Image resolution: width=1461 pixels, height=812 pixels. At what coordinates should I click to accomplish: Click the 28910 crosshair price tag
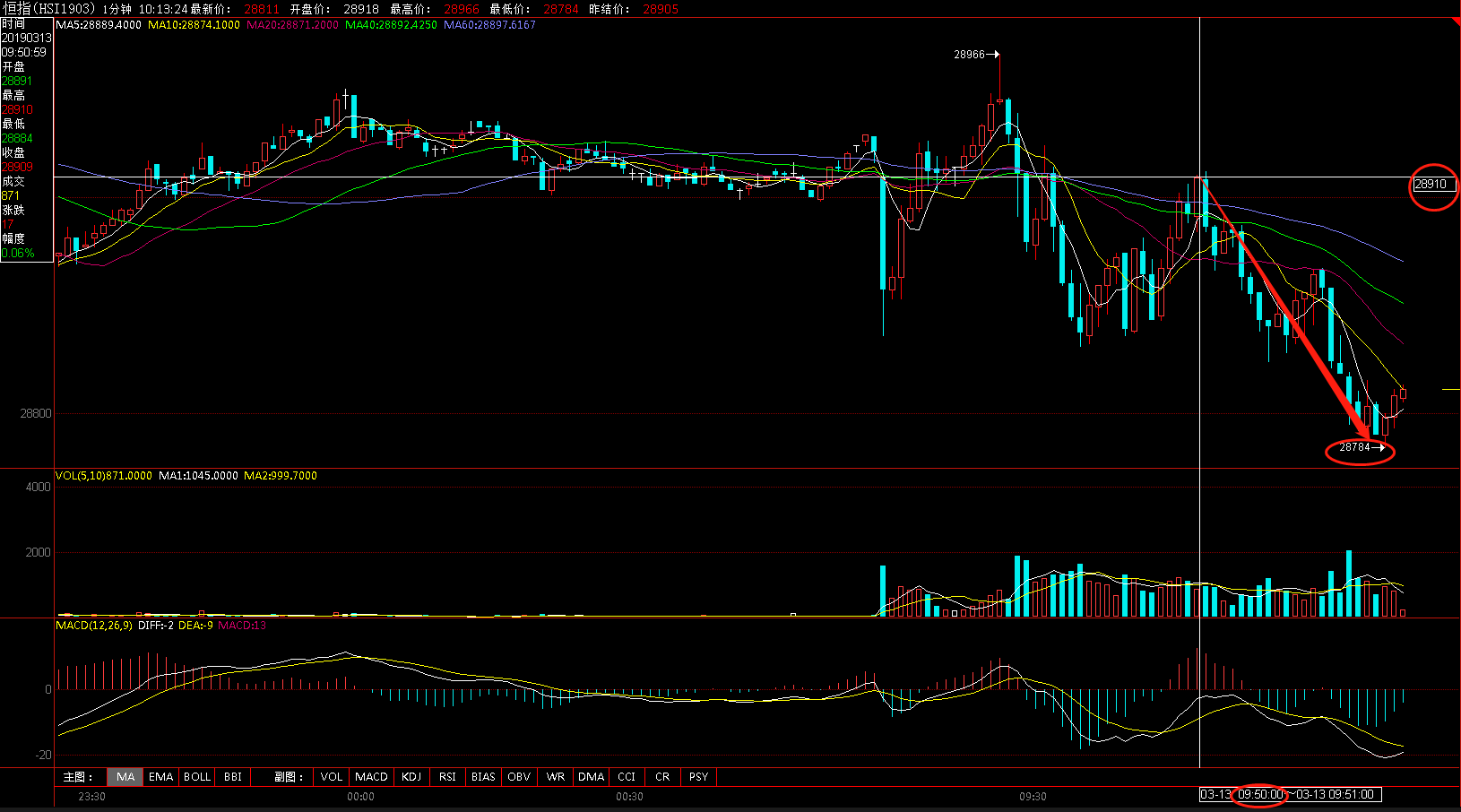[x=1434, y=185]
